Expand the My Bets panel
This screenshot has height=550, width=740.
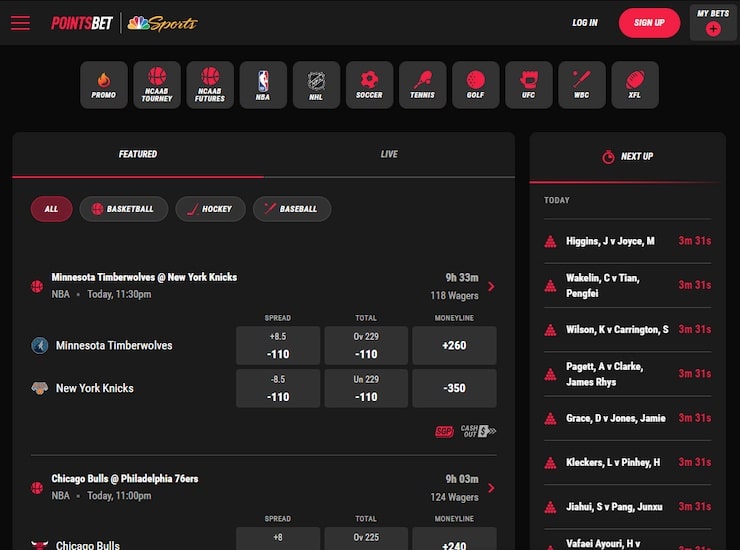pos(713,22)
